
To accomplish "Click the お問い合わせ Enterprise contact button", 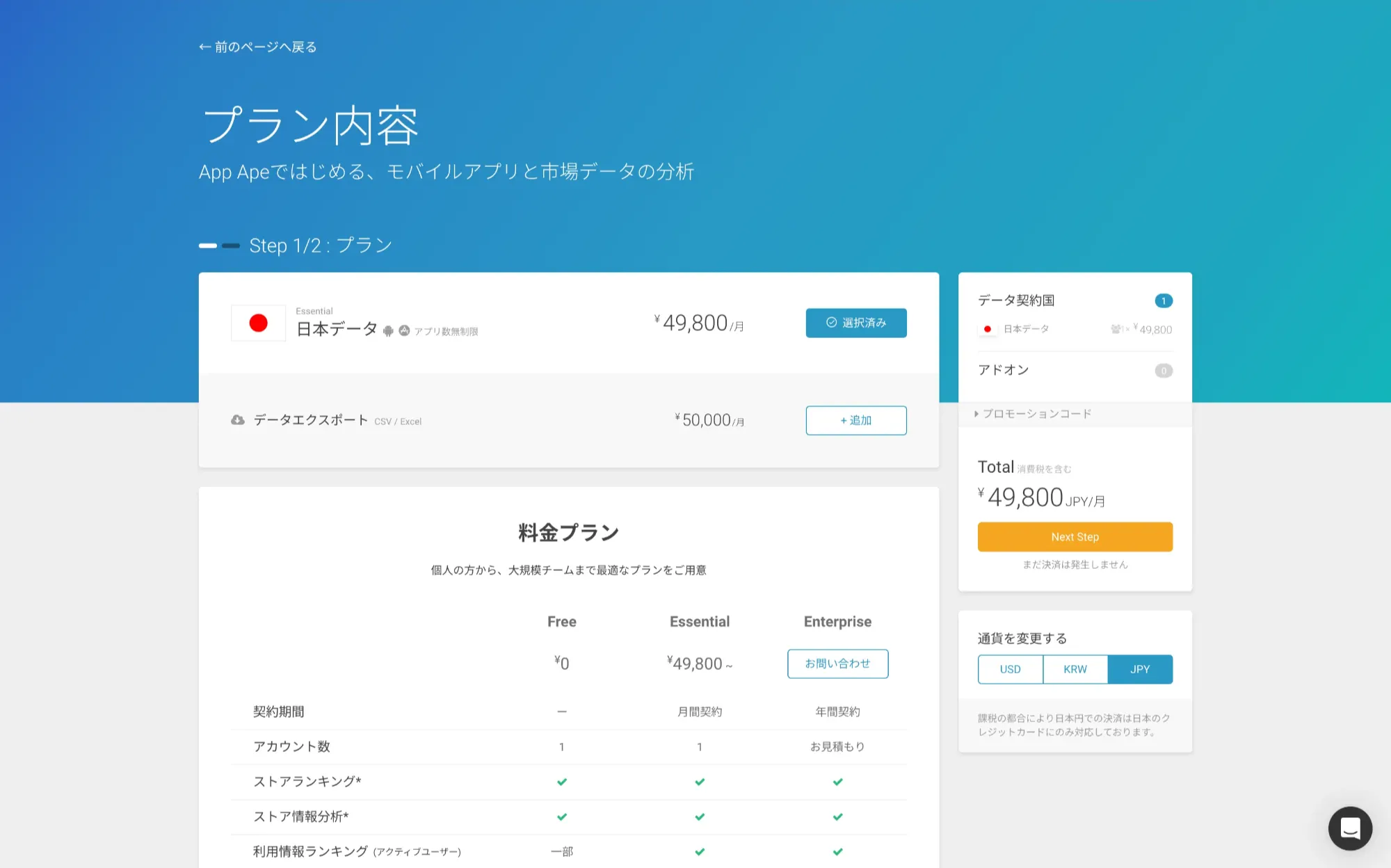I will tap(837, 664).
